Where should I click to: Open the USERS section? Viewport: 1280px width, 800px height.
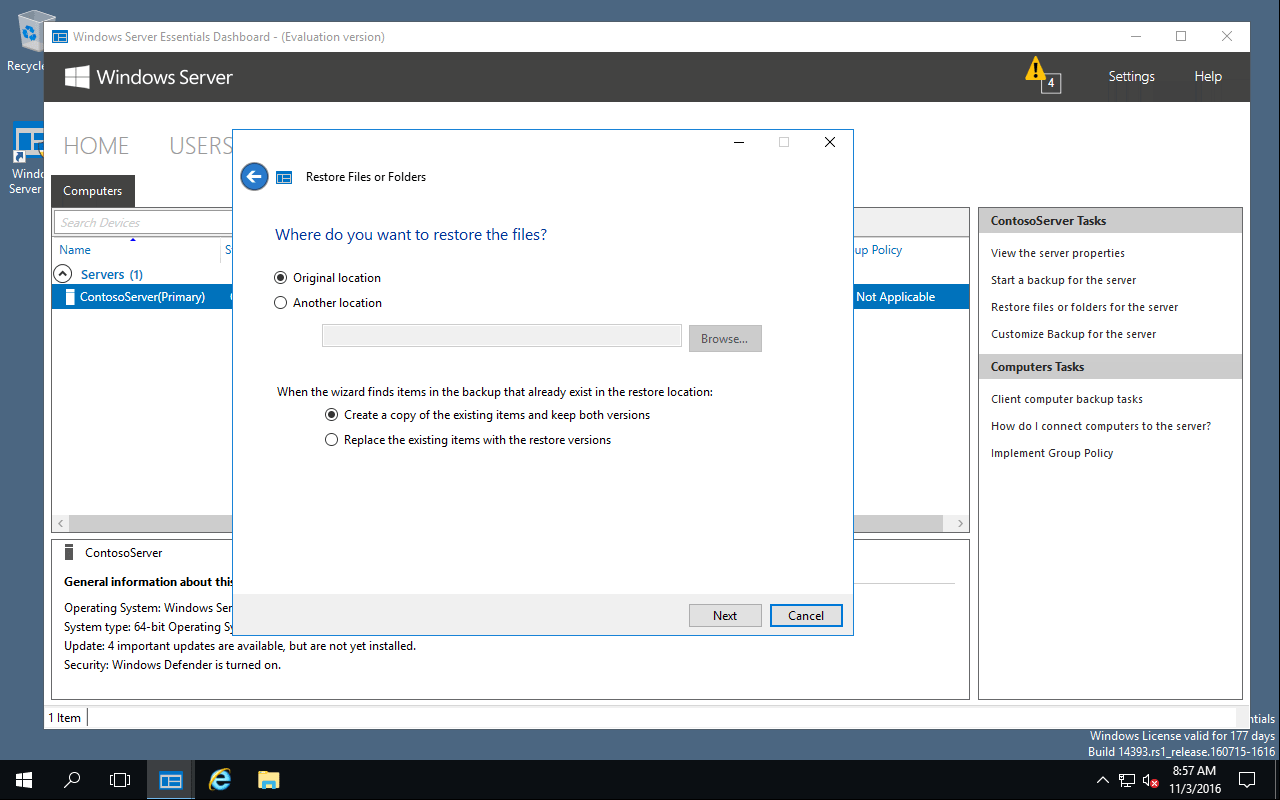coord(201,146)
